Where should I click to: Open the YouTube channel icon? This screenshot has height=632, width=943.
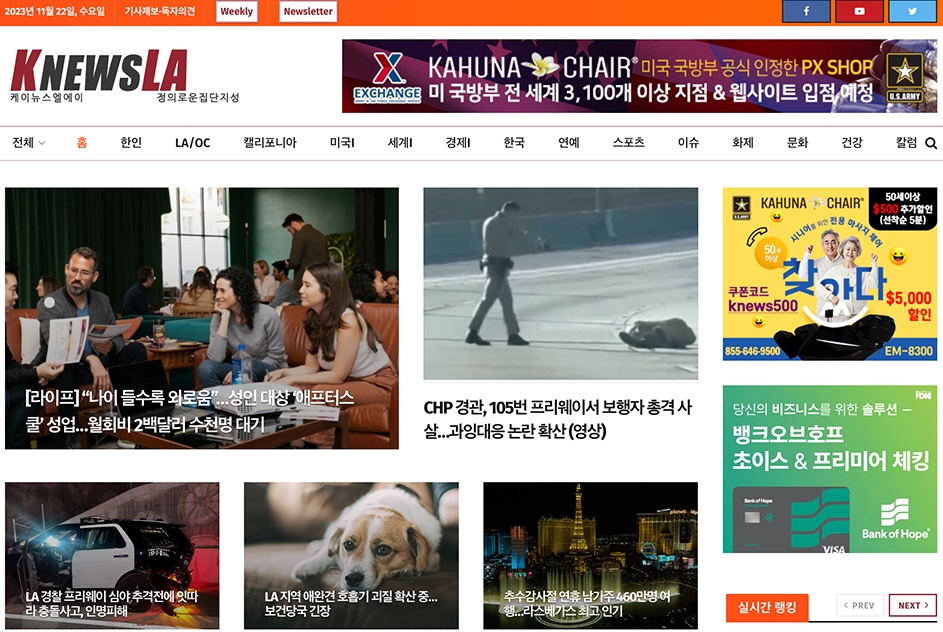859,11
